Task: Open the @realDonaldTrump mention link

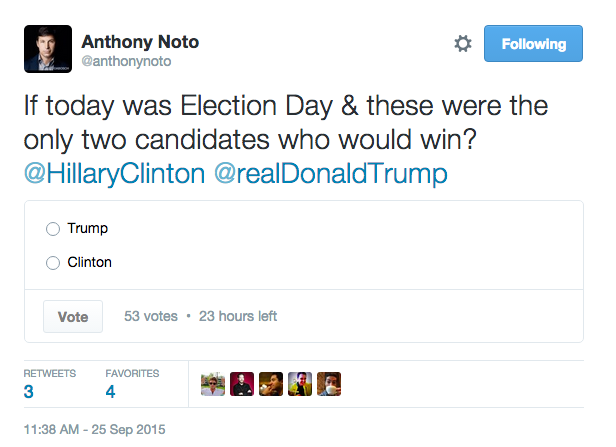Action: [328, 174]
